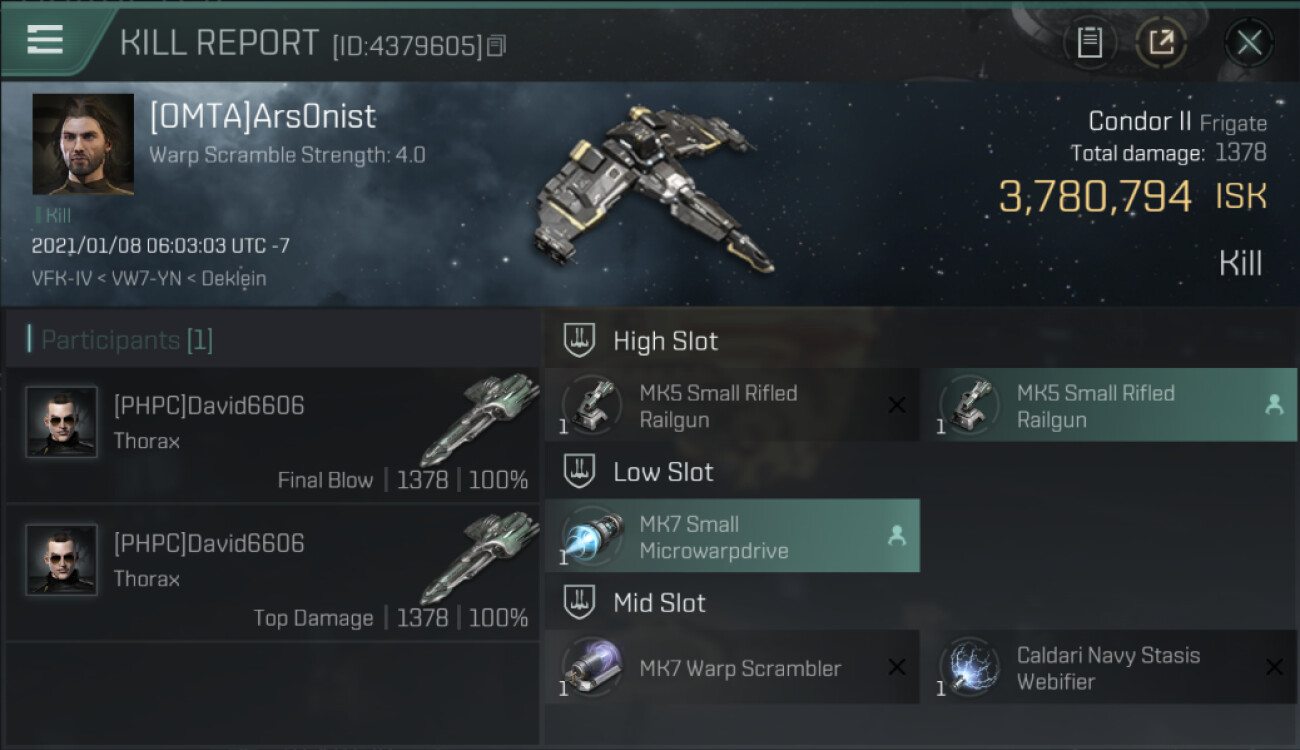Select the Participants [1] tab
Image resolution: width=1300 pixels, height=750 pixels.
click(120, 340)
